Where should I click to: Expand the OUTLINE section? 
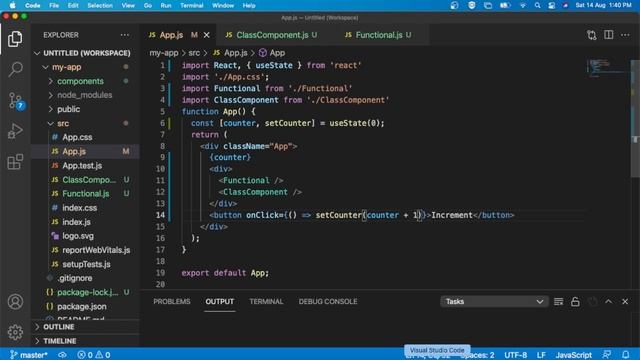point(86,327)
